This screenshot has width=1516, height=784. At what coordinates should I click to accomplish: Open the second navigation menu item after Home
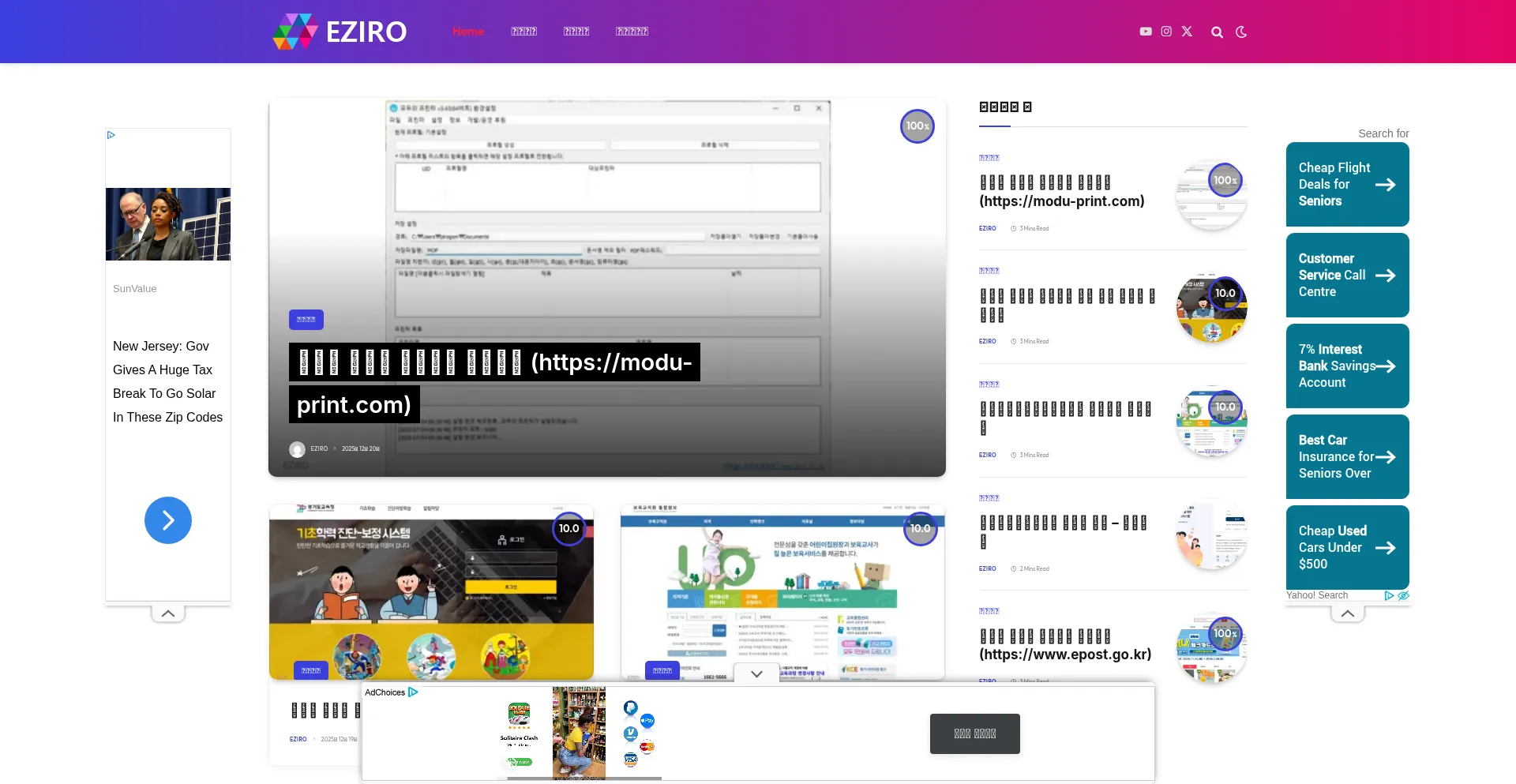pos(523,32)
